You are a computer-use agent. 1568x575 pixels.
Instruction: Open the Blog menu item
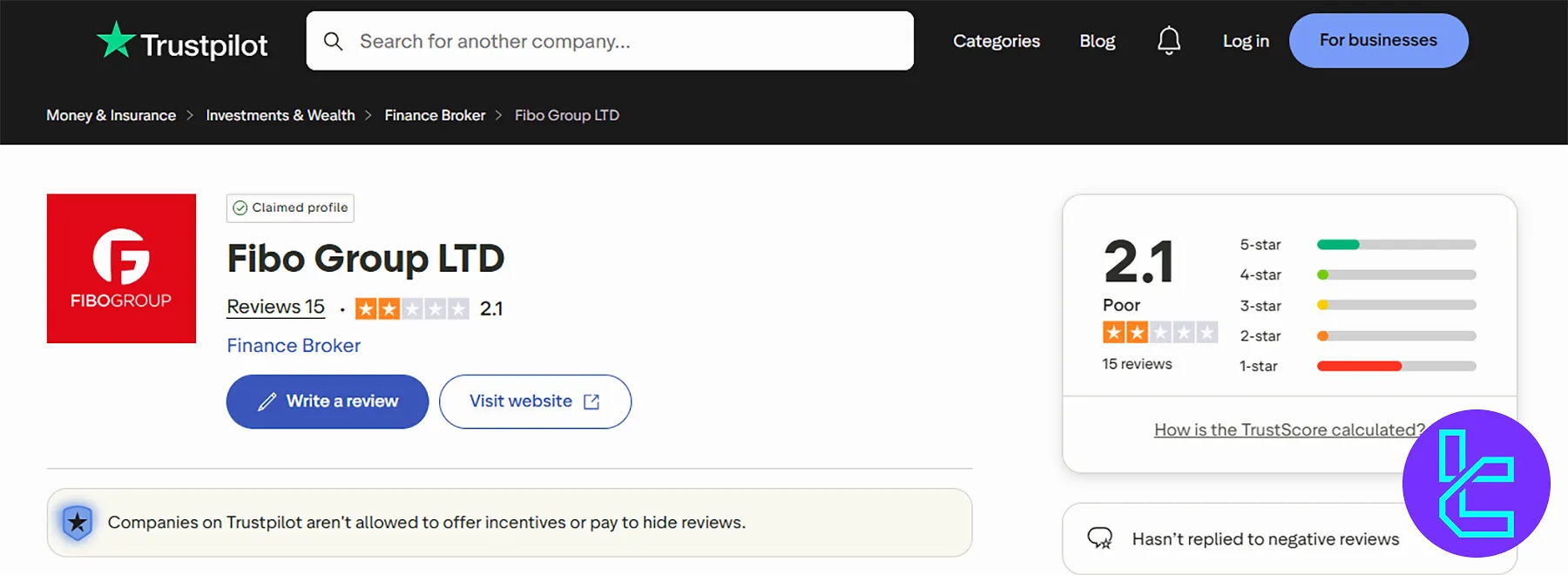(1097, 40)
